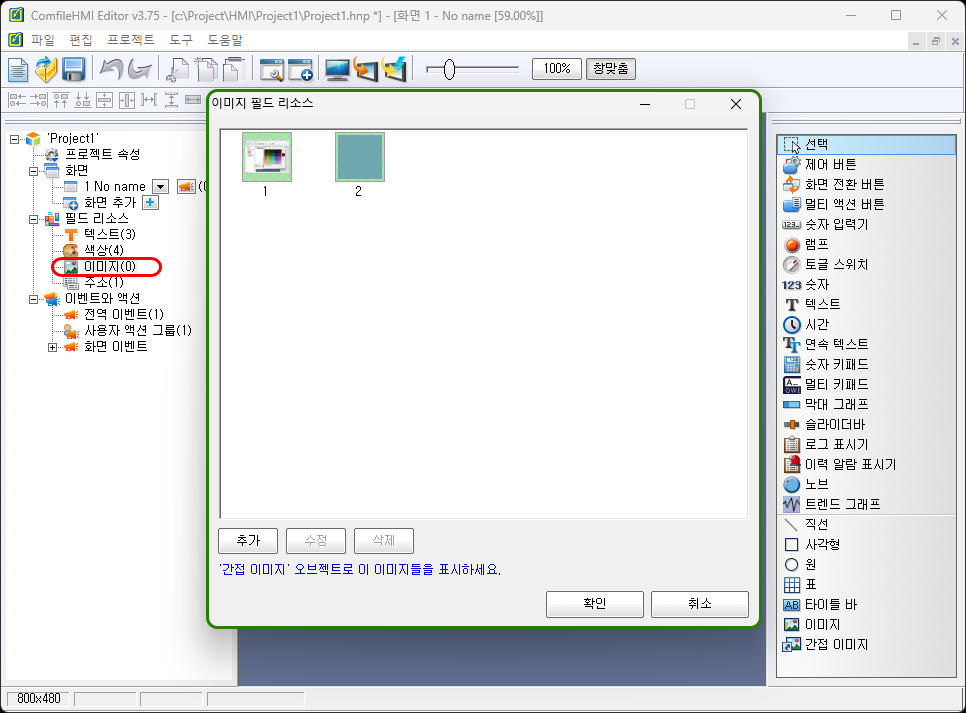Confirm with the 확인 button
Screen dimensions: 966x713
click(594, 603)
